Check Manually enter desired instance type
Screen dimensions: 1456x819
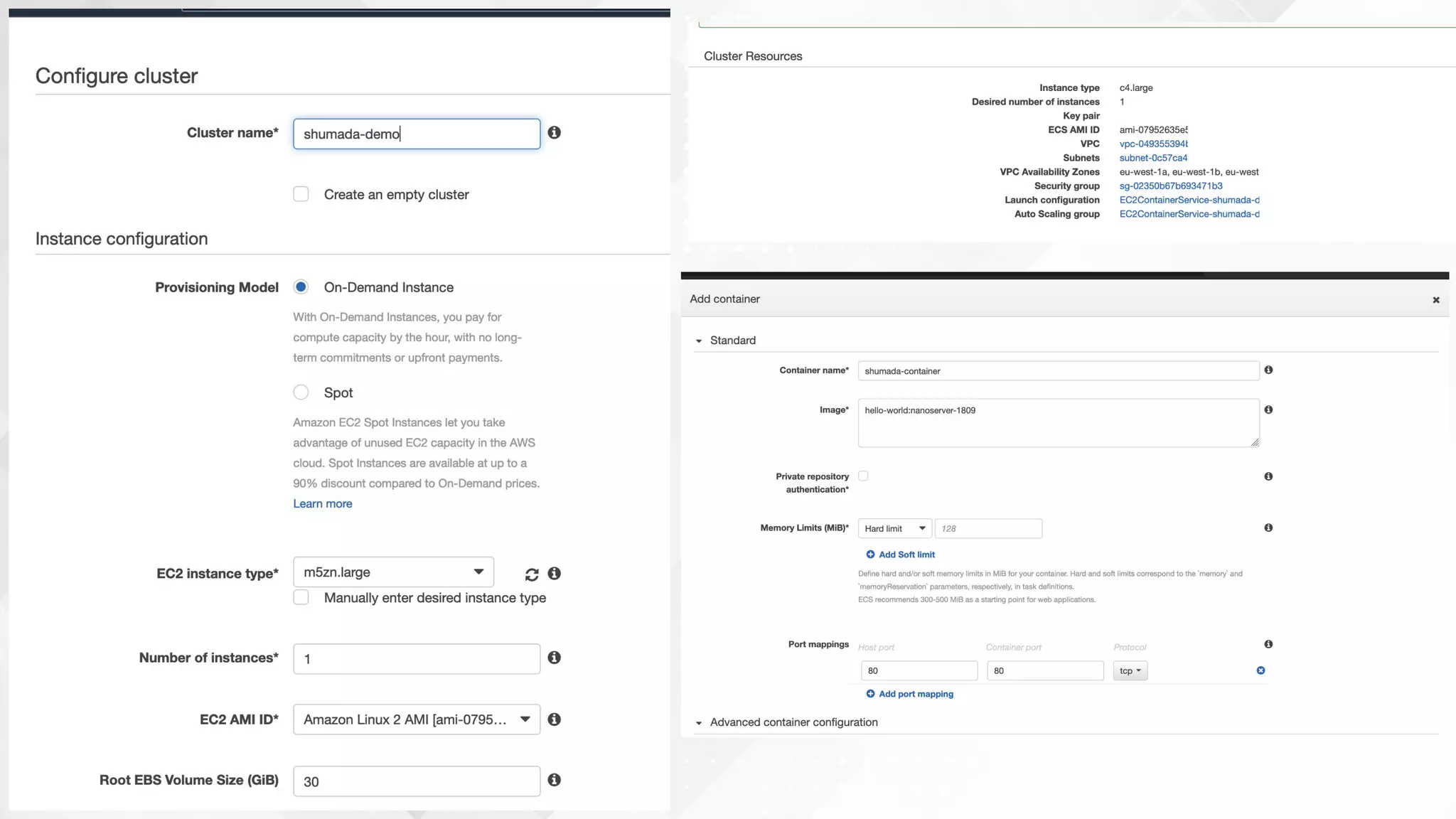[x=301, y=598]
